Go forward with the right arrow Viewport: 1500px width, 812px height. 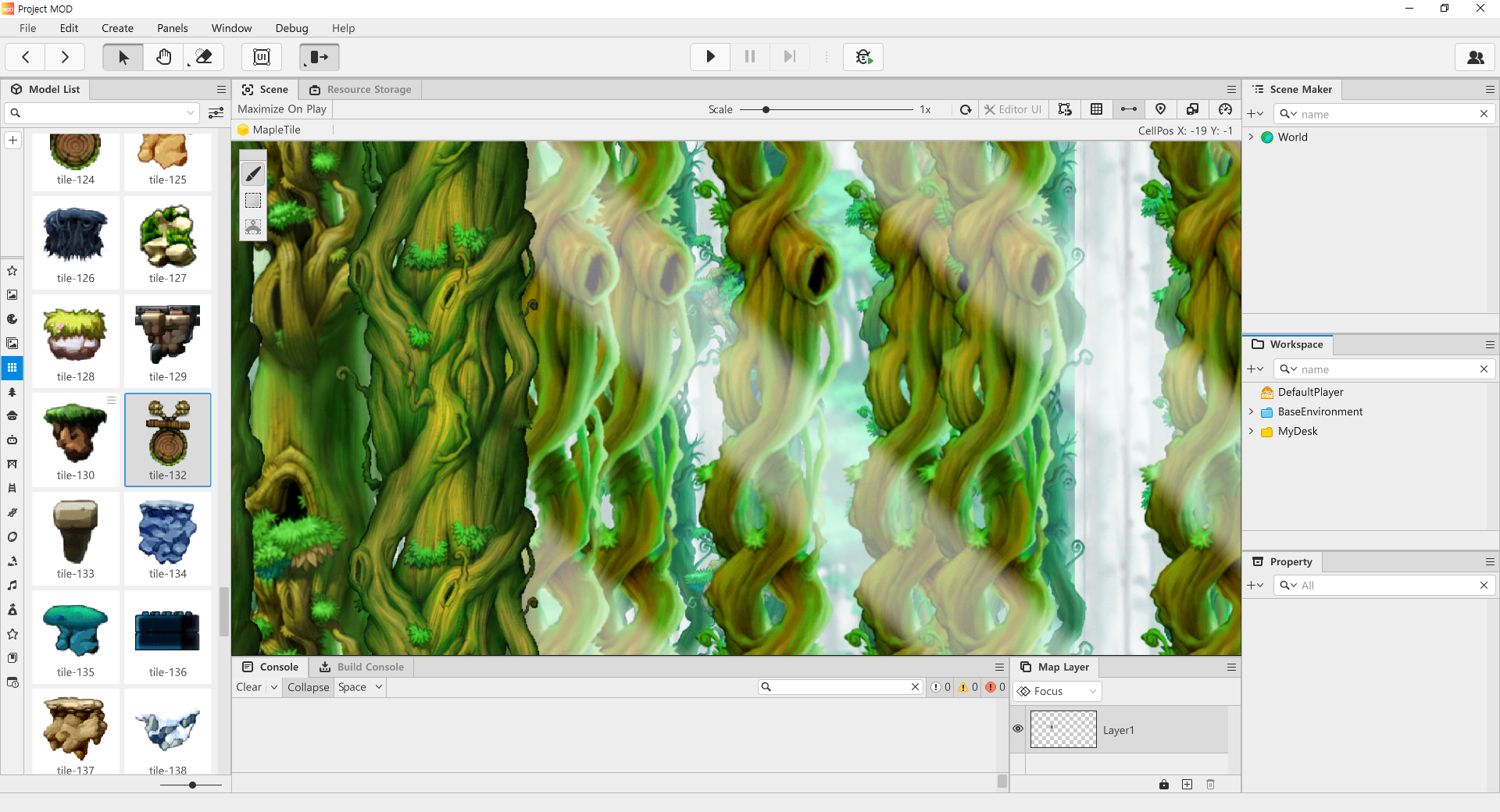click(65, 57)
